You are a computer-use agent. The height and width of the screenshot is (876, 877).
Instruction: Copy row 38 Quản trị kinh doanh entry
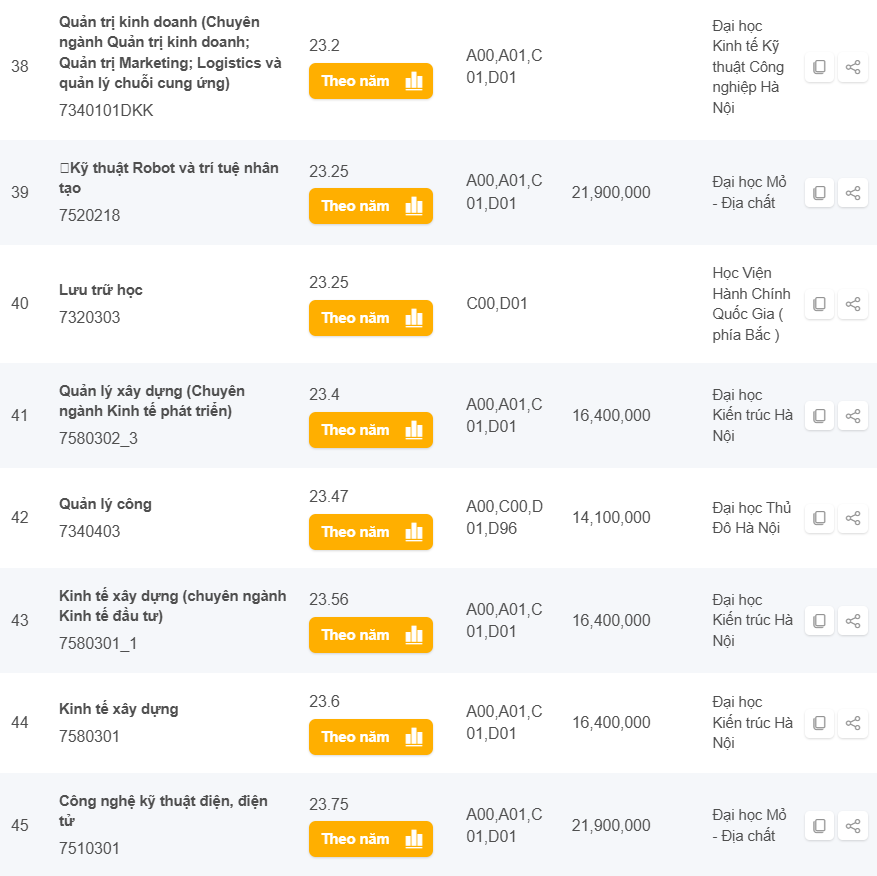point(819,67)
